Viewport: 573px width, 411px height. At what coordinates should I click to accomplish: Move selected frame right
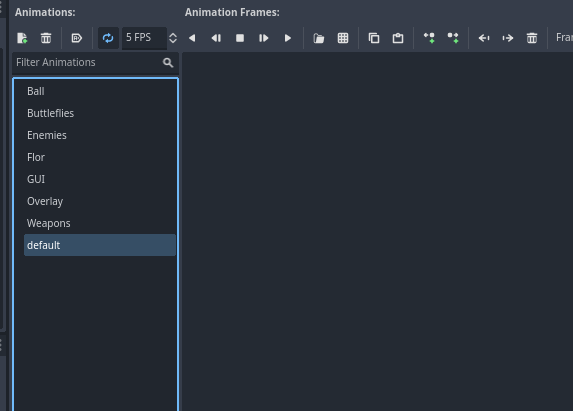(x=508, y=38)
